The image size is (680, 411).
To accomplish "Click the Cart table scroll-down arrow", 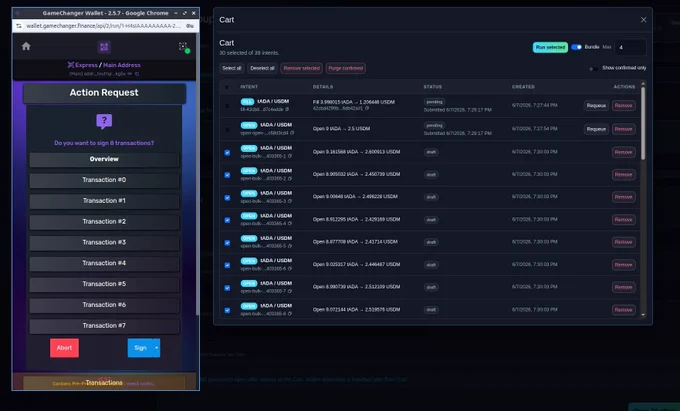I will tap(643, 315).
